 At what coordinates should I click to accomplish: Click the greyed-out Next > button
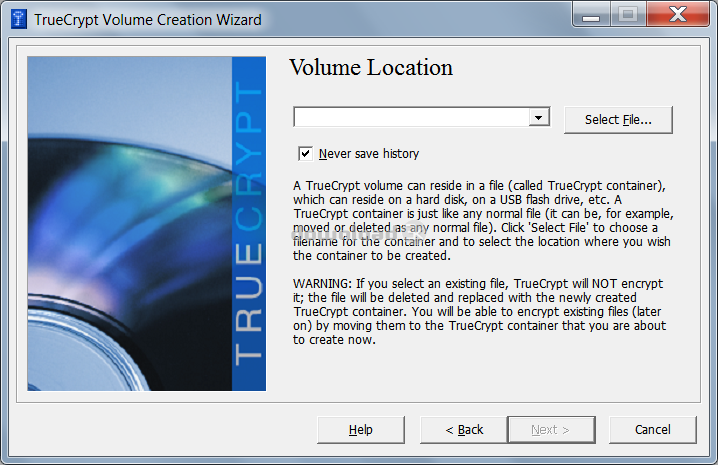550,429
